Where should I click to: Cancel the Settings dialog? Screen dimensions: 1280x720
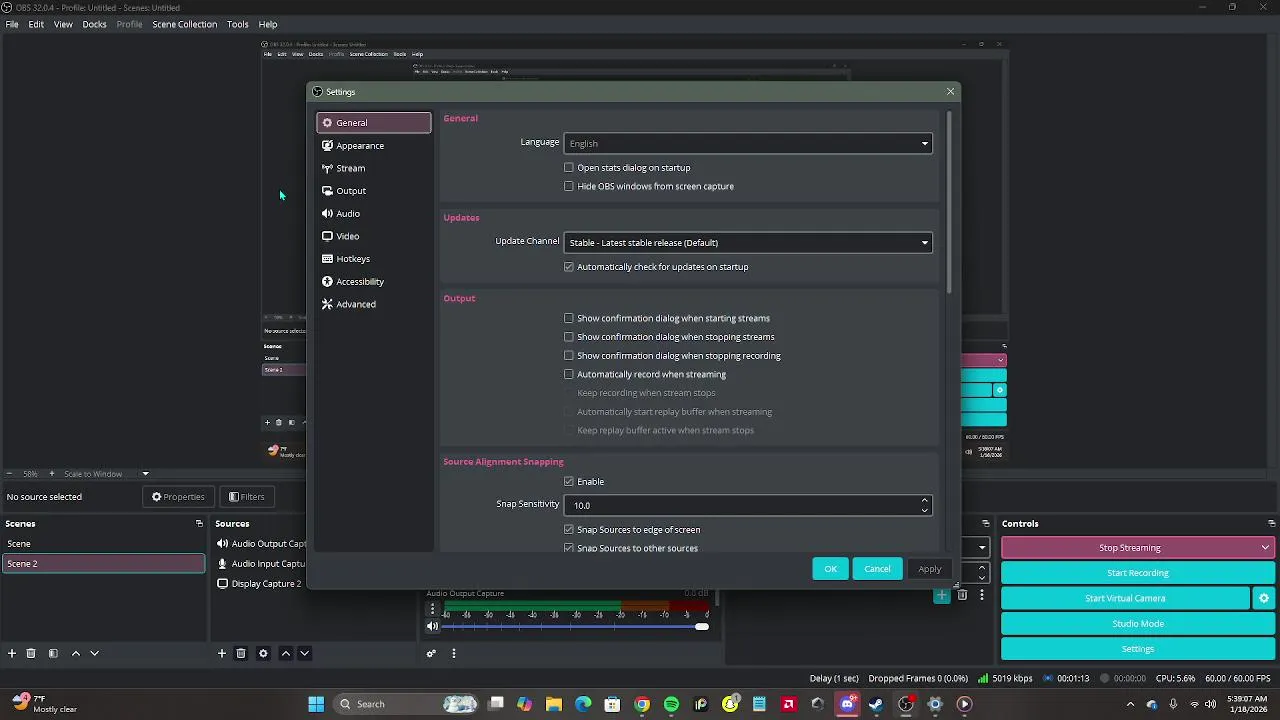coord(877,569)
